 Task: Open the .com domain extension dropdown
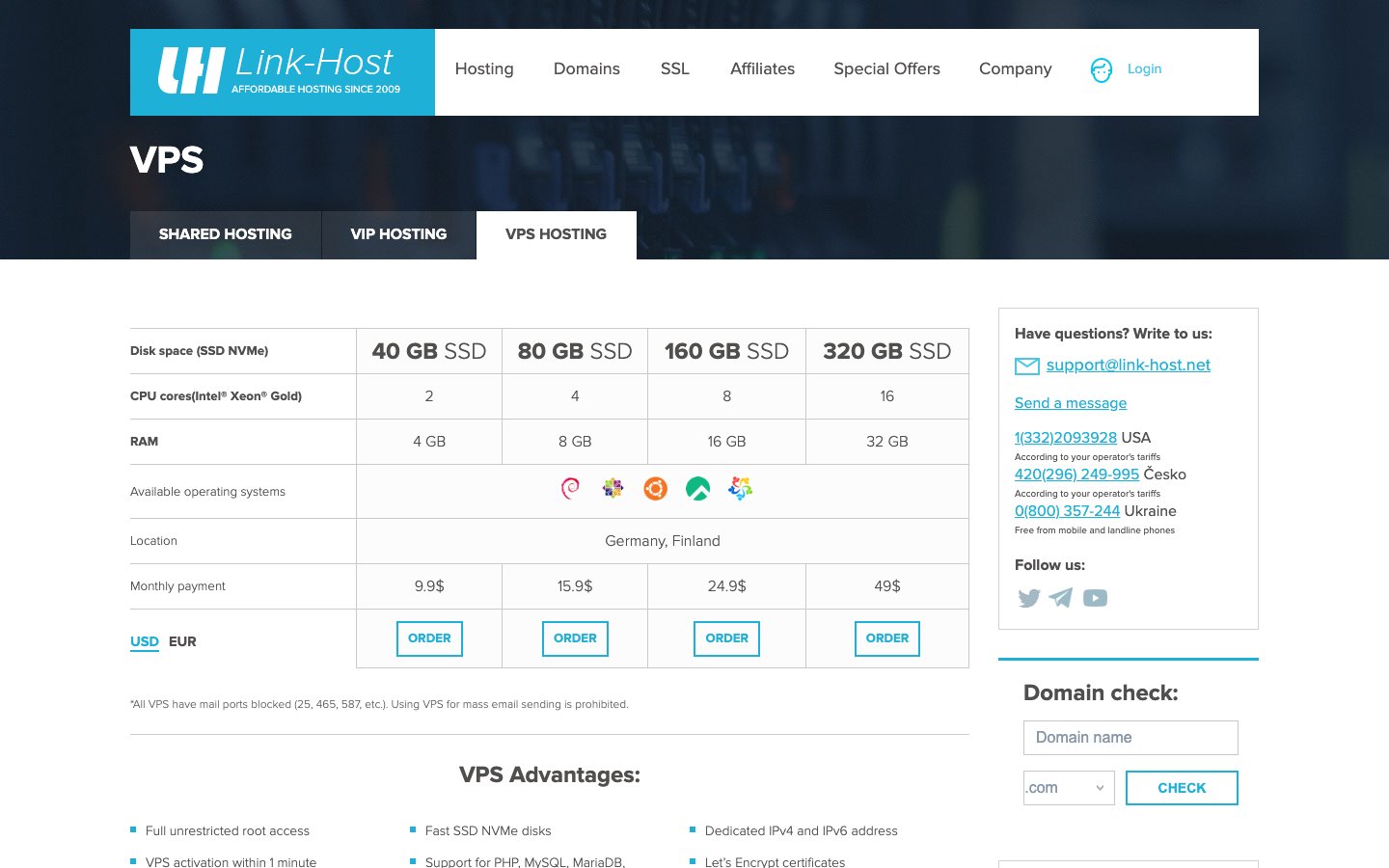1069,788
